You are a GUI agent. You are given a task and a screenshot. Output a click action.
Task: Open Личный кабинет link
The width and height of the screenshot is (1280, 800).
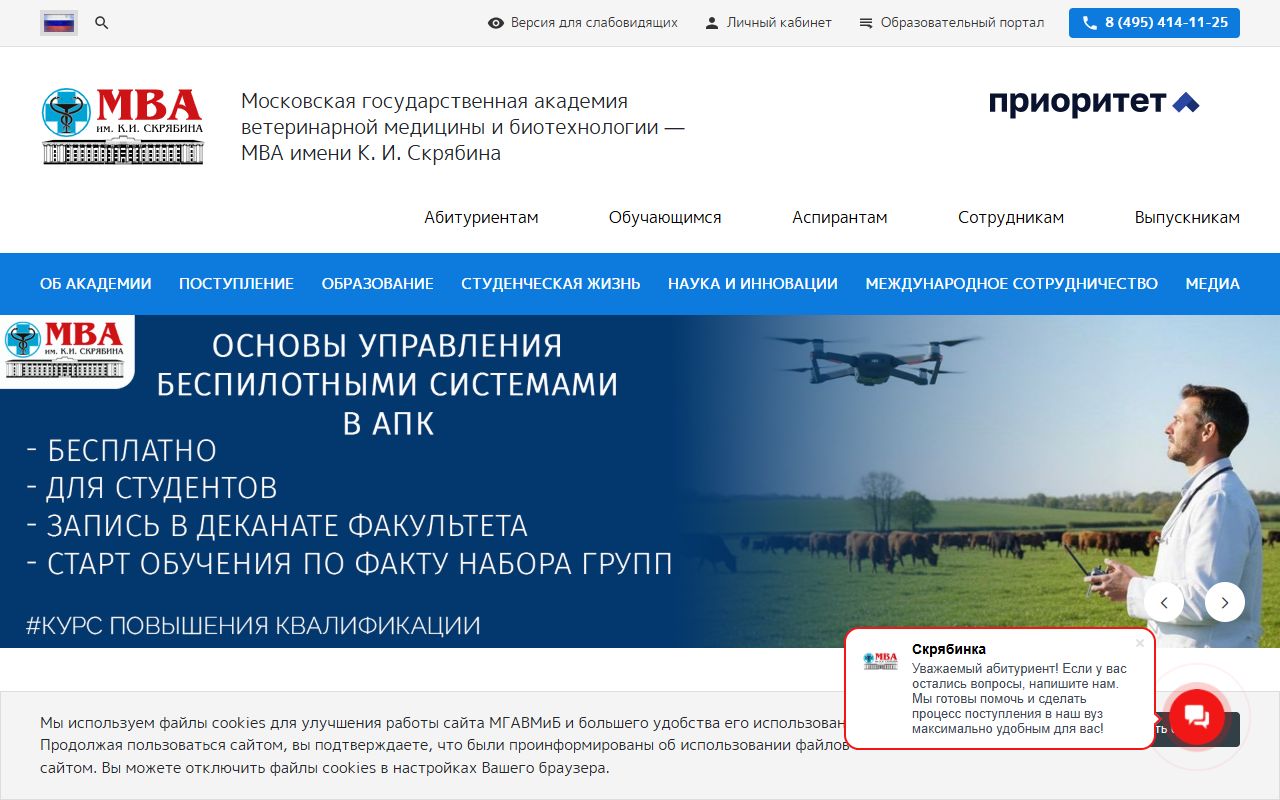[779, 23]
